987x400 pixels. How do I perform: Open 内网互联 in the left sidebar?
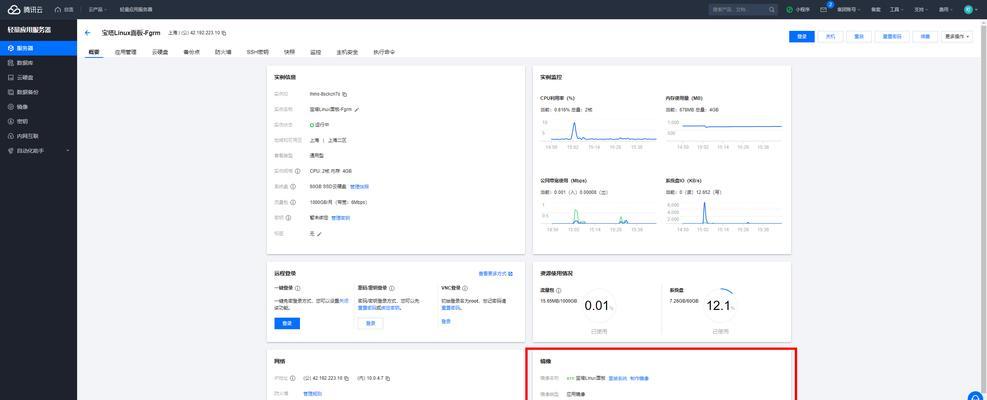[38, 135]
